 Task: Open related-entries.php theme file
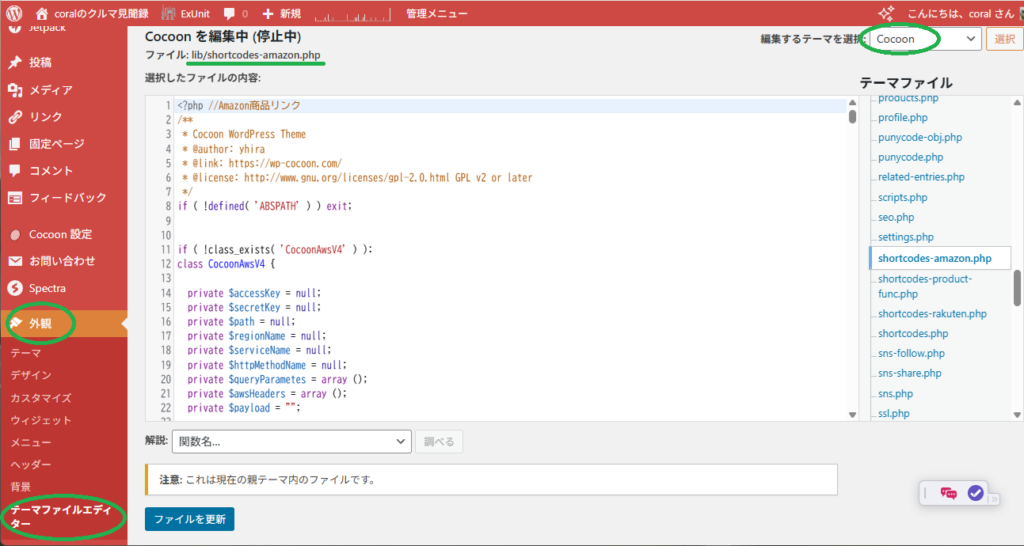[921, 177]
